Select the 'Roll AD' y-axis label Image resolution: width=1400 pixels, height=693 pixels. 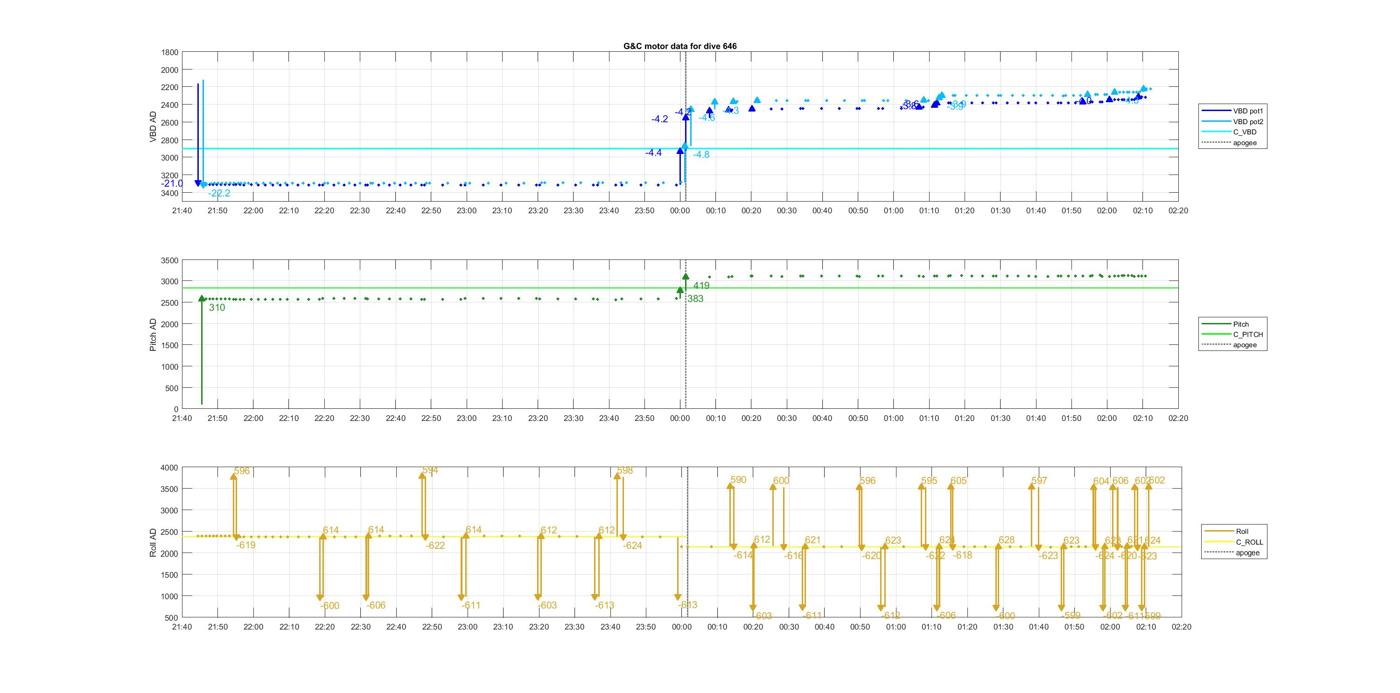pyautogui.click(x=153, y=541)
